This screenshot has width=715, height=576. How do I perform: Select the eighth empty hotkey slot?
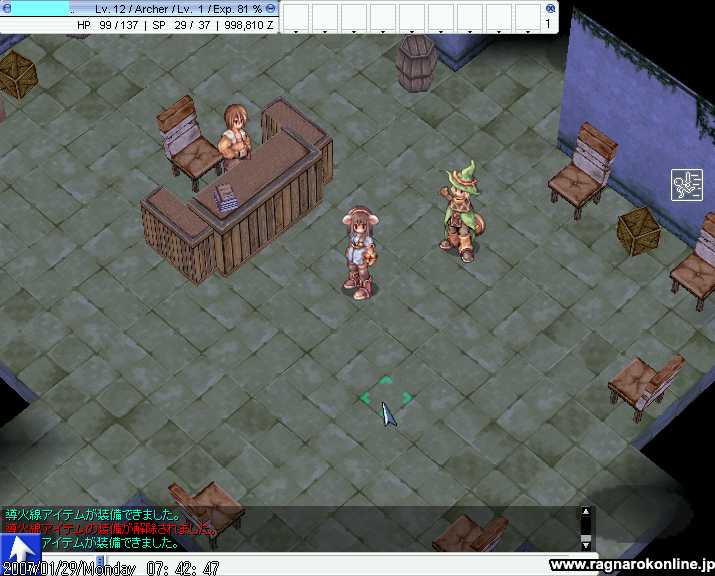tap(499, 18)
